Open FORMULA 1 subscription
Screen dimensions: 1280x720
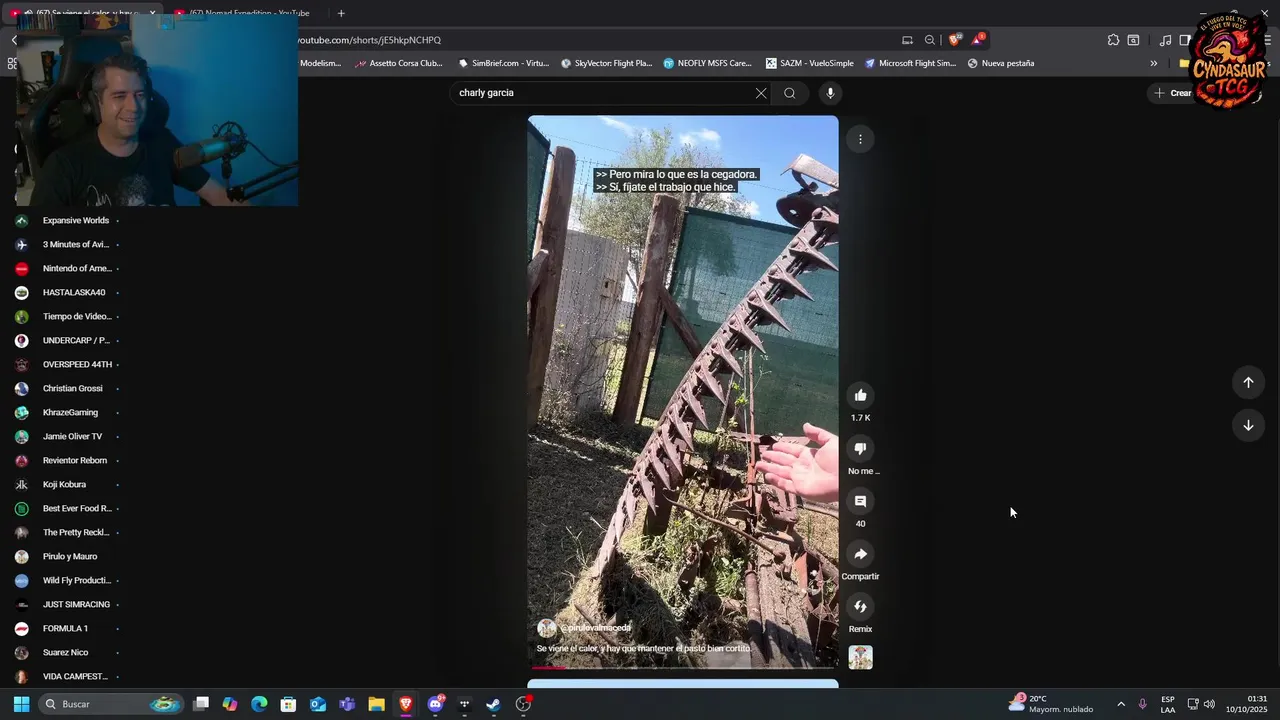(x=66, y=628)
